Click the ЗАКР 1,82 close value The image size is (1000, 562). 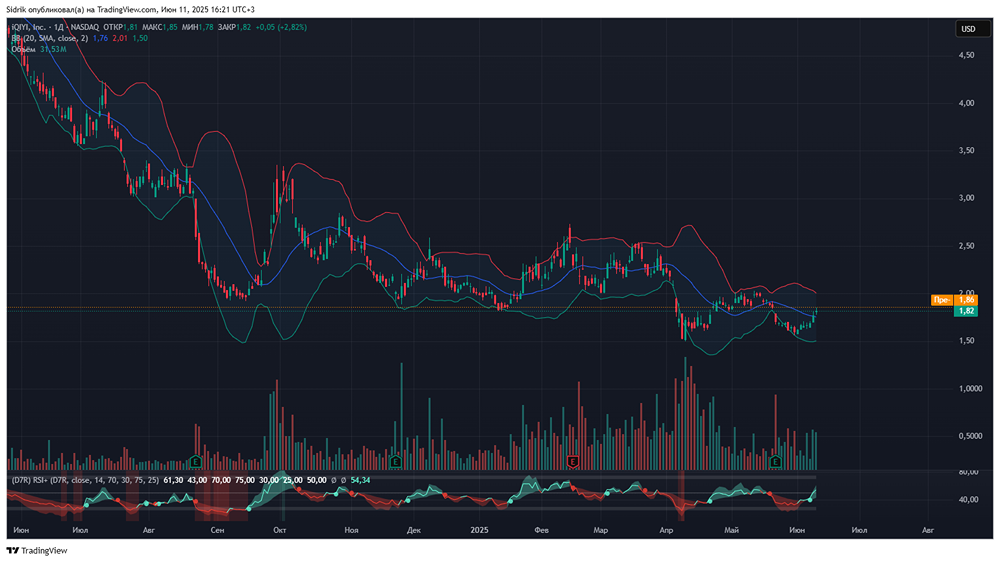[234, 27]
